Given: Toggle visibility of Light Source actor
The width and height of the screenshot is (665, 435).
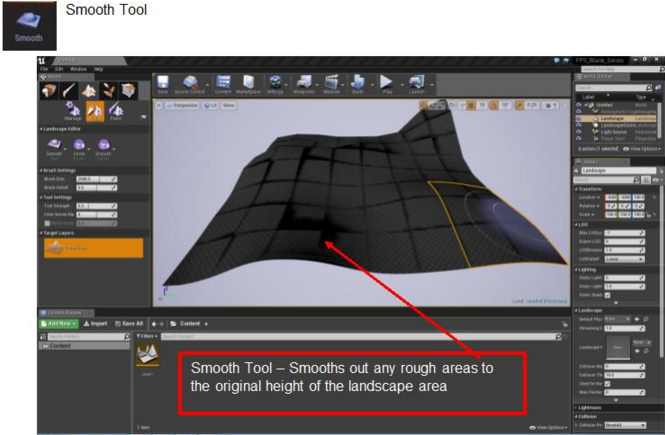Looking at the screenshot, I should click(x=579, y=132).
